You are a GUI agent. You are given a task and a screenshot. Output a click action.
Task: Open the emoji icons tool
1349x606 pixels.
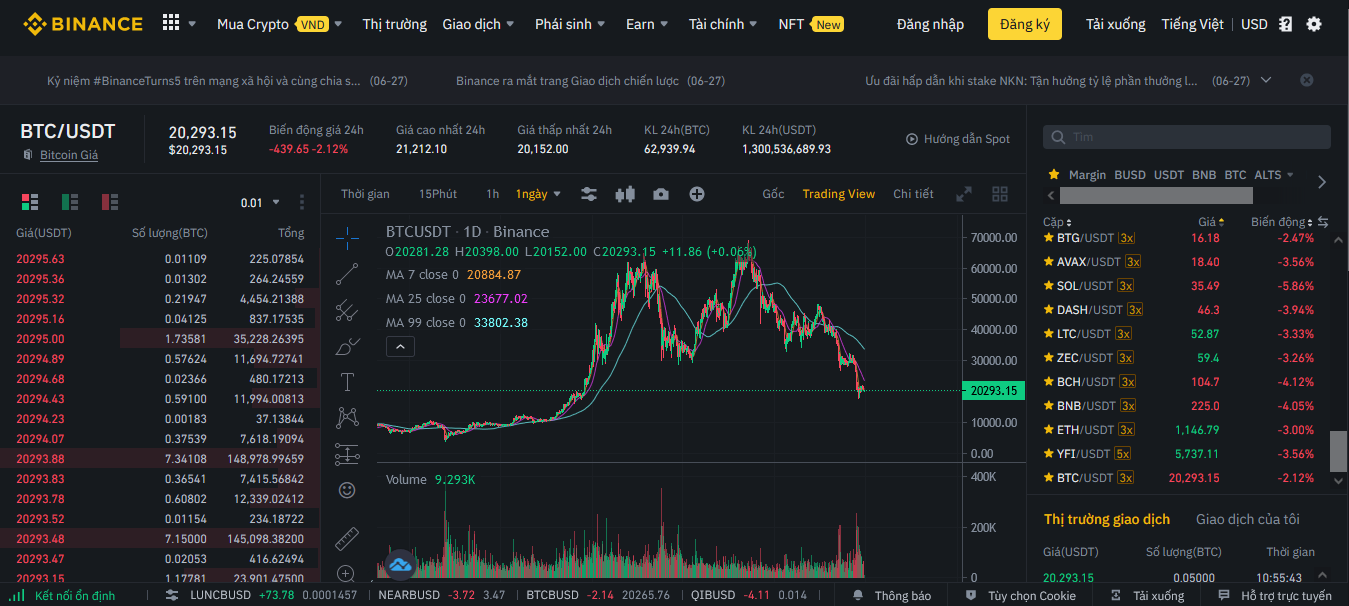(347, 490)
